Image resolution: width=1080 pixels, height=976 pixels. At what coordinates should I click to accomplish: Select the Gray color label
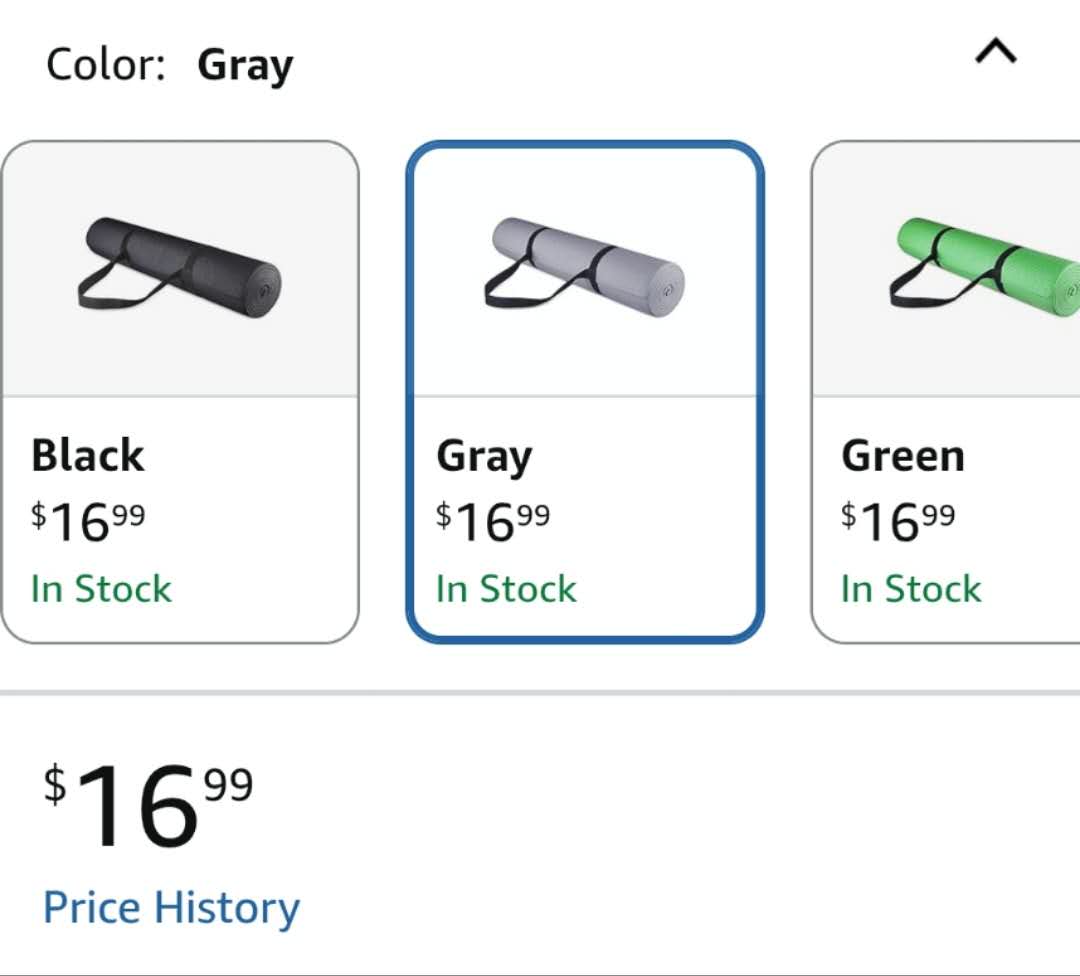484,458
